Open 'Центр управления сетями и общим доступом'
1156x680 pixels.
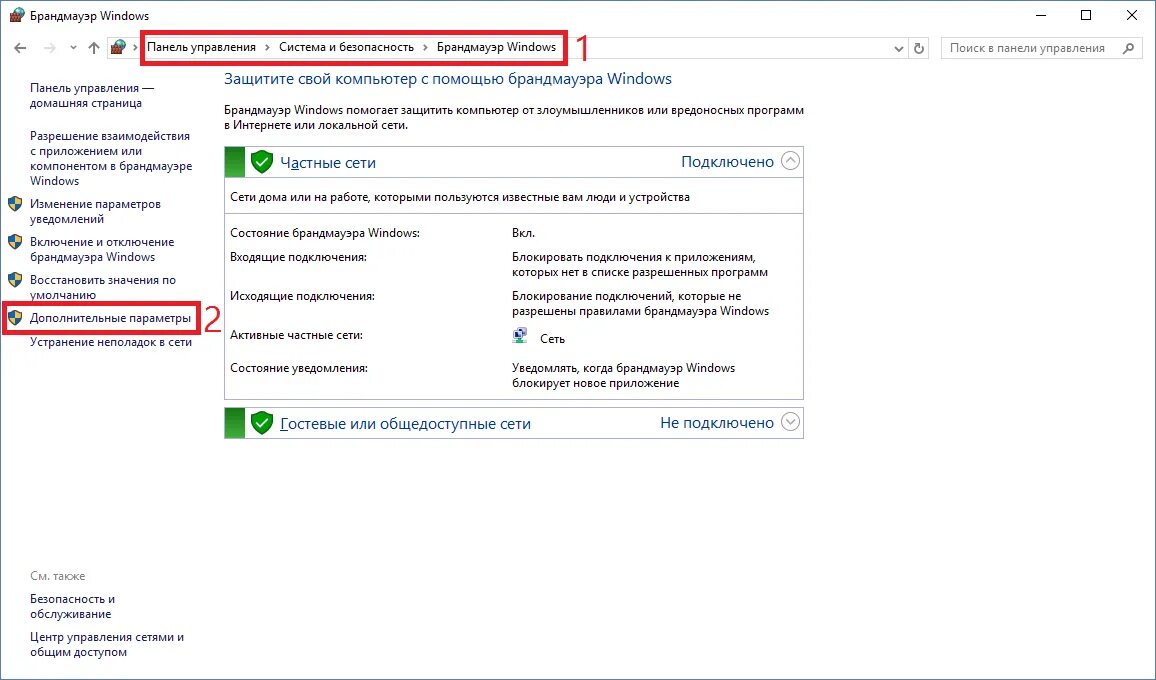[107, 645]
